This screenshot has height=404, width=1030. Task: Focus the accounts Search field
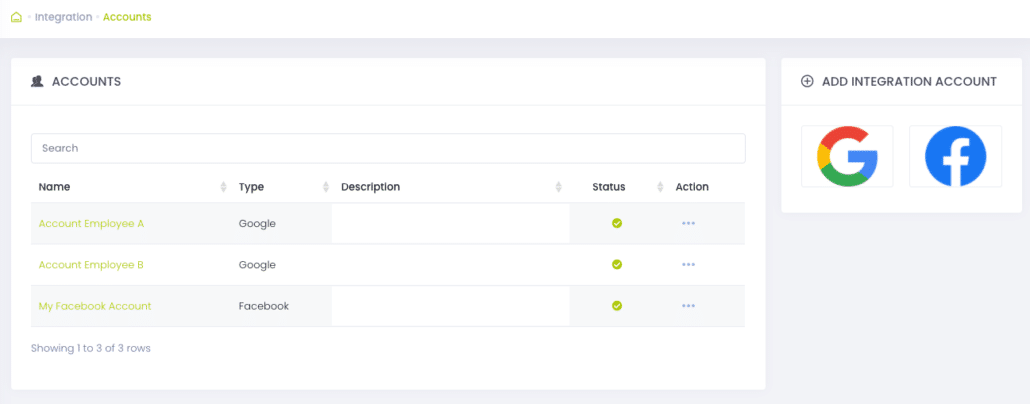click(388, 148)
